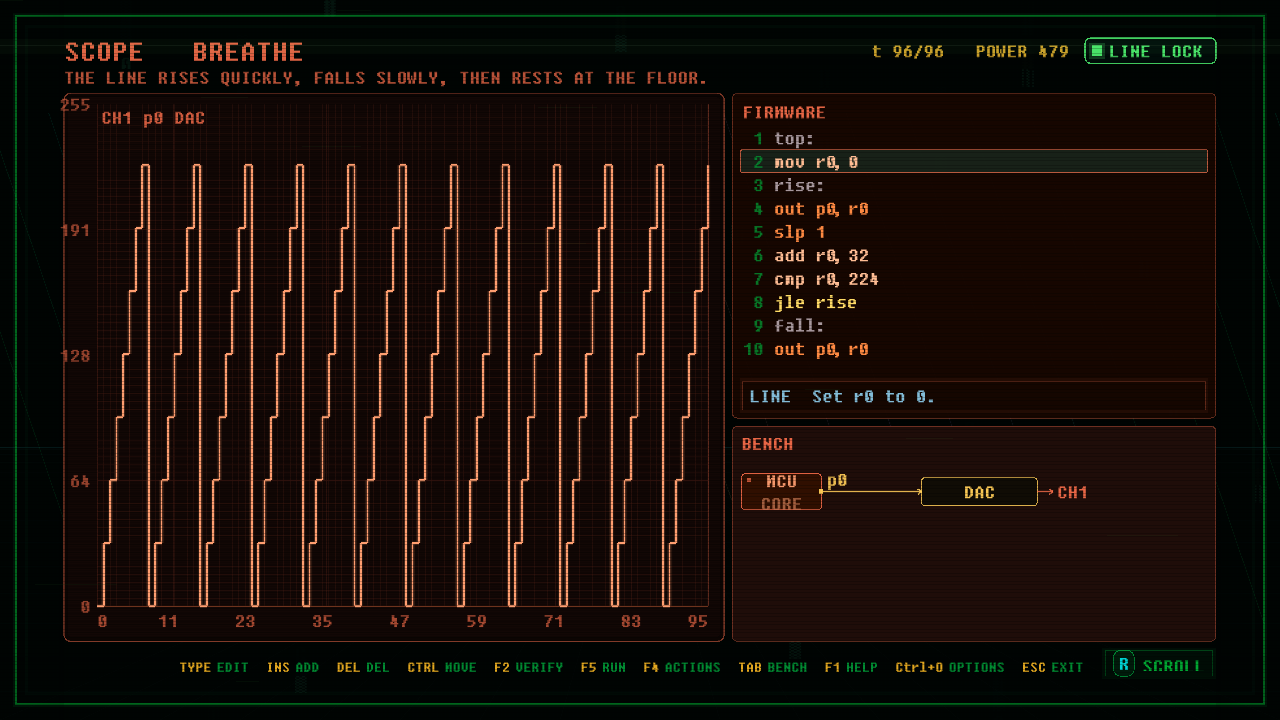
Task: Select firmware line 2 'mov r0, 0'
Action: coord(974,162)
